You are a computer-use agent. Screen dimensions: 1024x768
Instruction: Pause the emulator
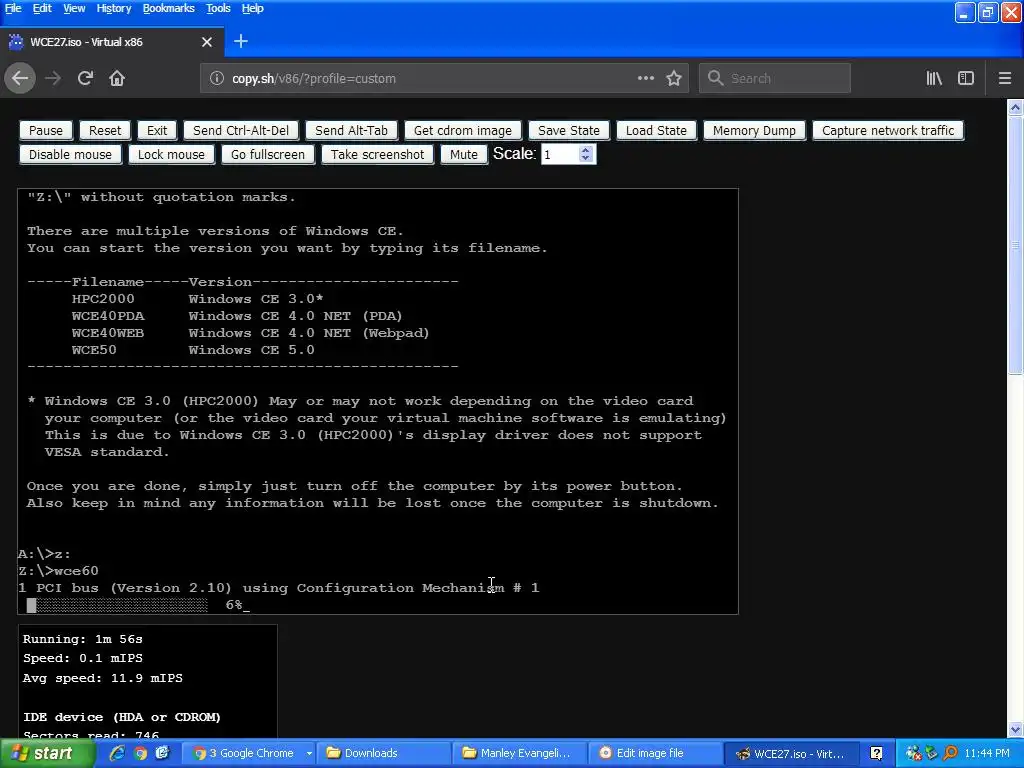click(46, 131)
